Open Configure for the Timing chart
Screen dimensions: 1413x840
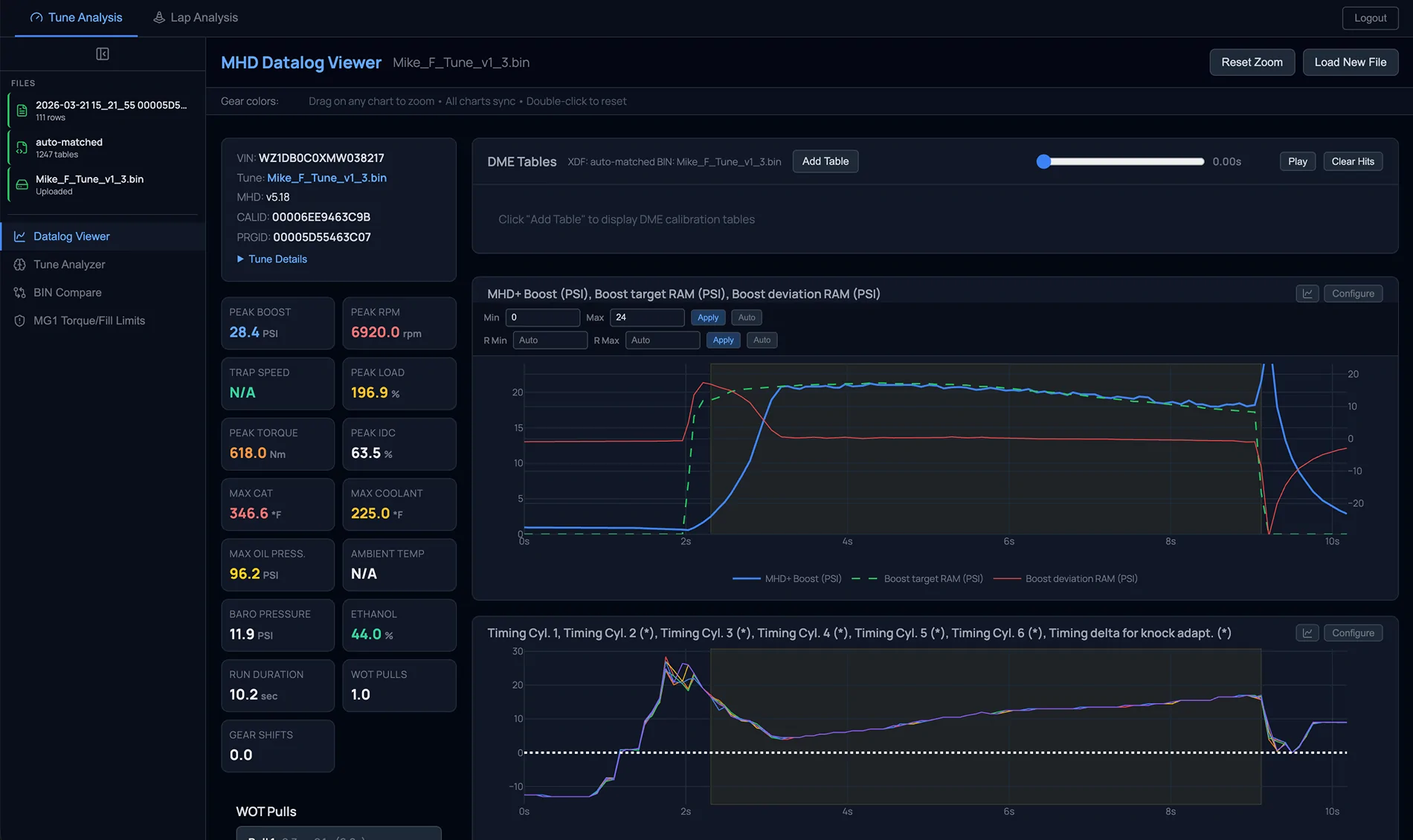pyautogui.click(x=1353, y=633)
